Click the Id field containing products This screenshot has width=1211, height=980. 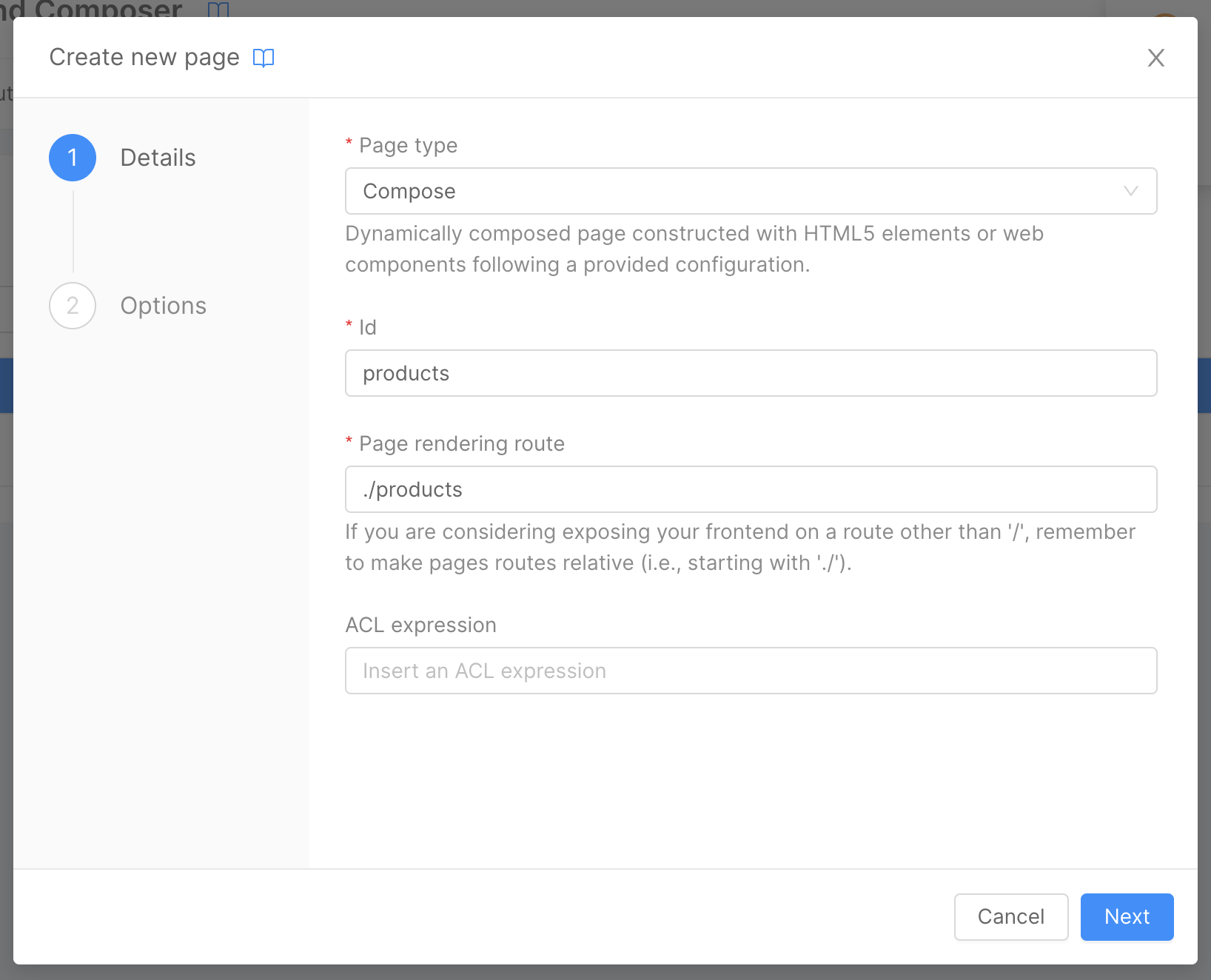(751, 373)
